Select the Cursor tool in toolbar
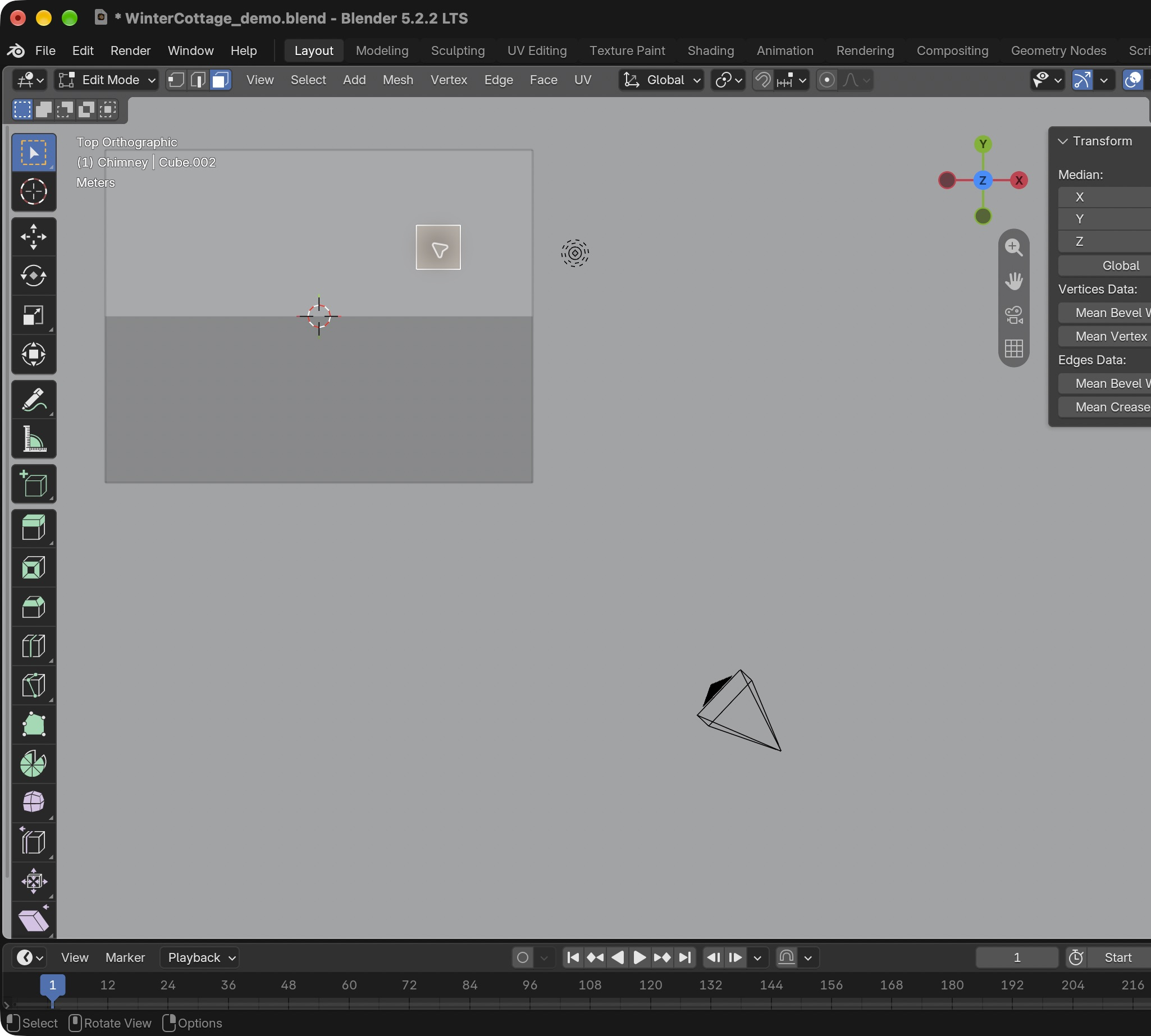1151x1036 pixels. click(34, 192)
